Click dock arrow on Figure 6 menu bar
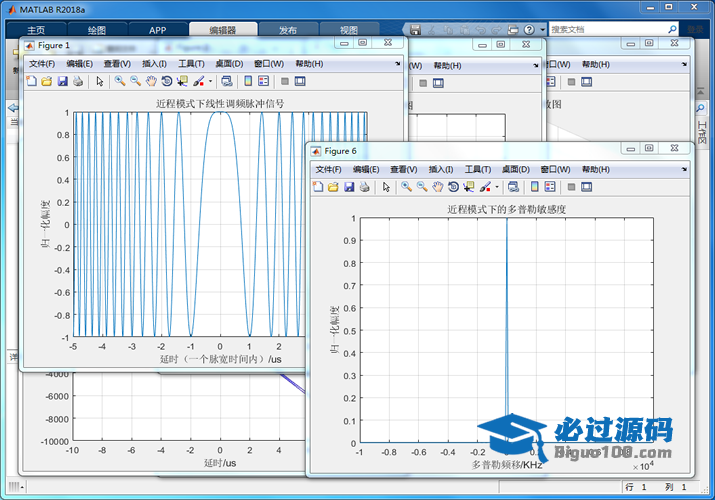The width and height of the screenshot is (715, 500). coord(684,169)
